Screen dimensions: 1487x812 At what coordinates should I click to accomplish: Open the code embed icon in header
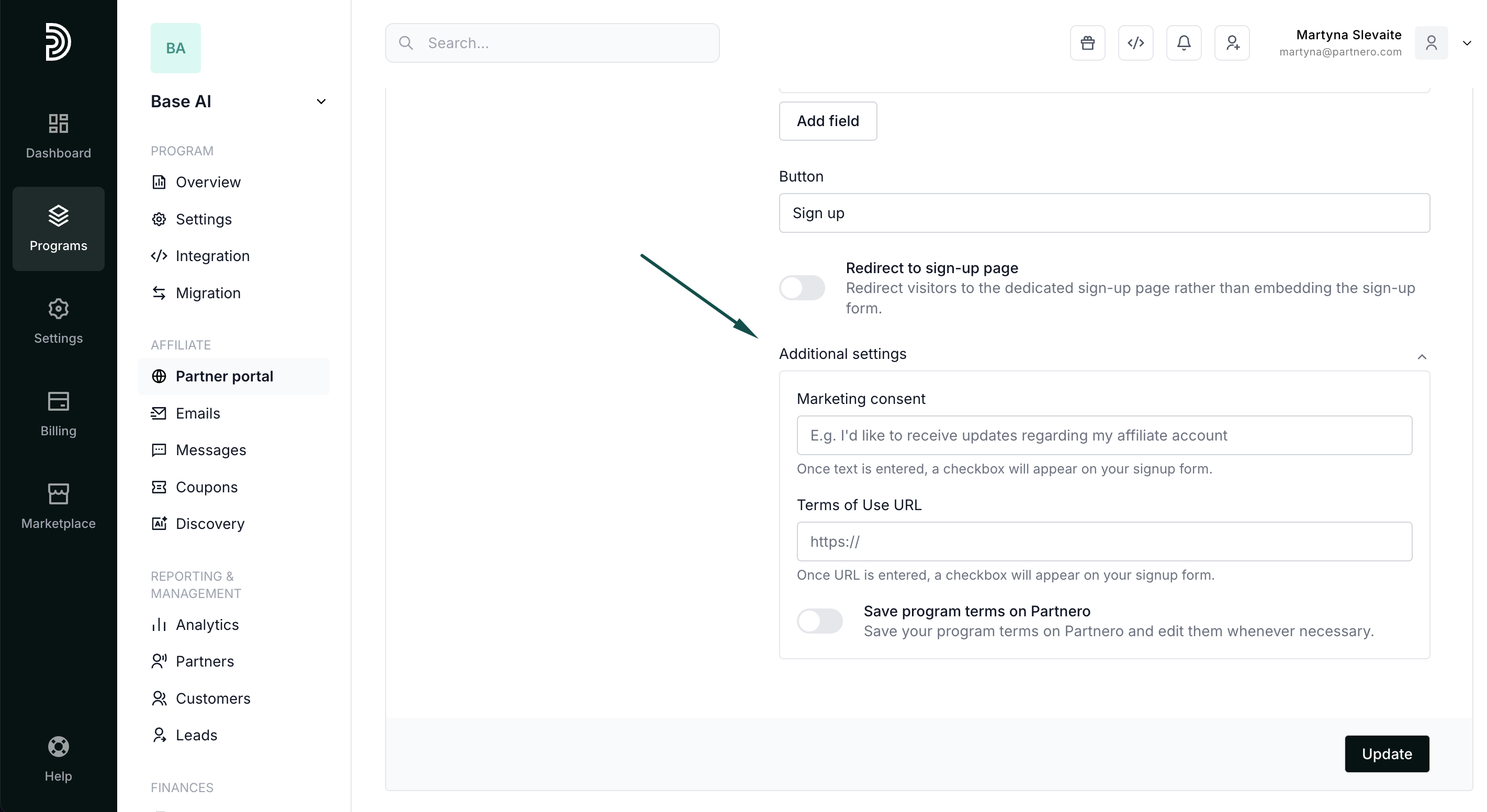click(x=1135, y=43)
